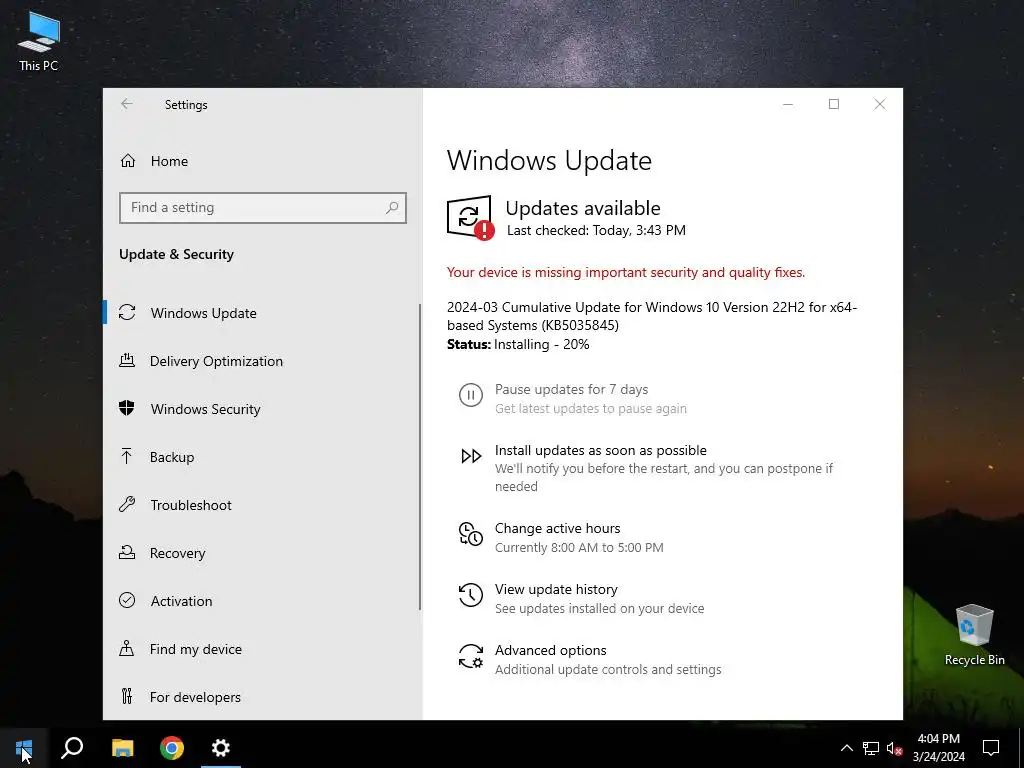The height and width of the screenshot is (768, 1024).
Task: Click the For developers tools icon
Action: click(x=127, y=696)
